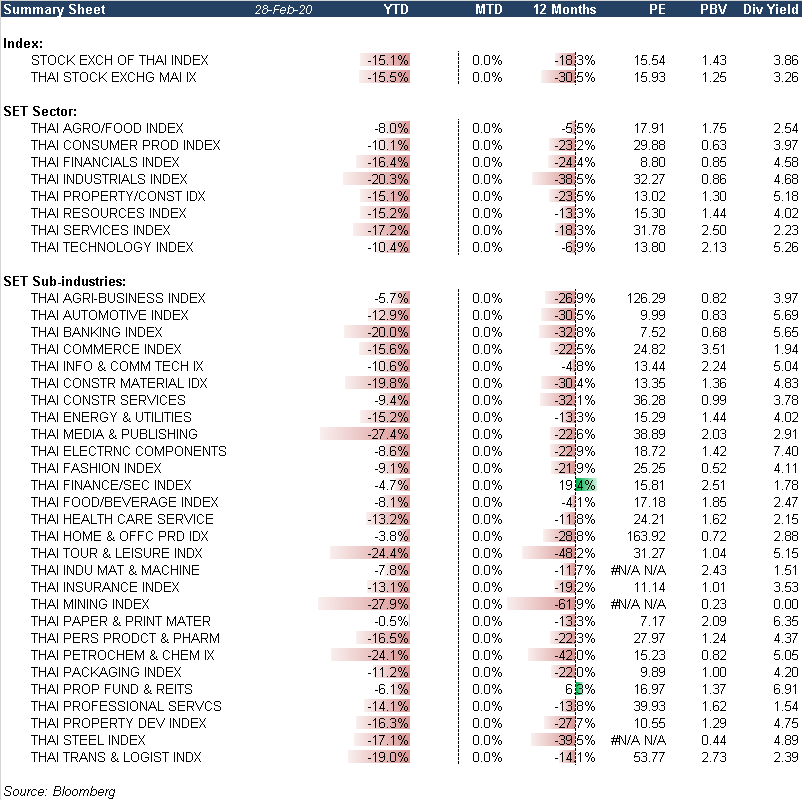Screen dimensions: 802x800
Task: Click THAI PROP FUND & REITS label
Action: (112, 689)
